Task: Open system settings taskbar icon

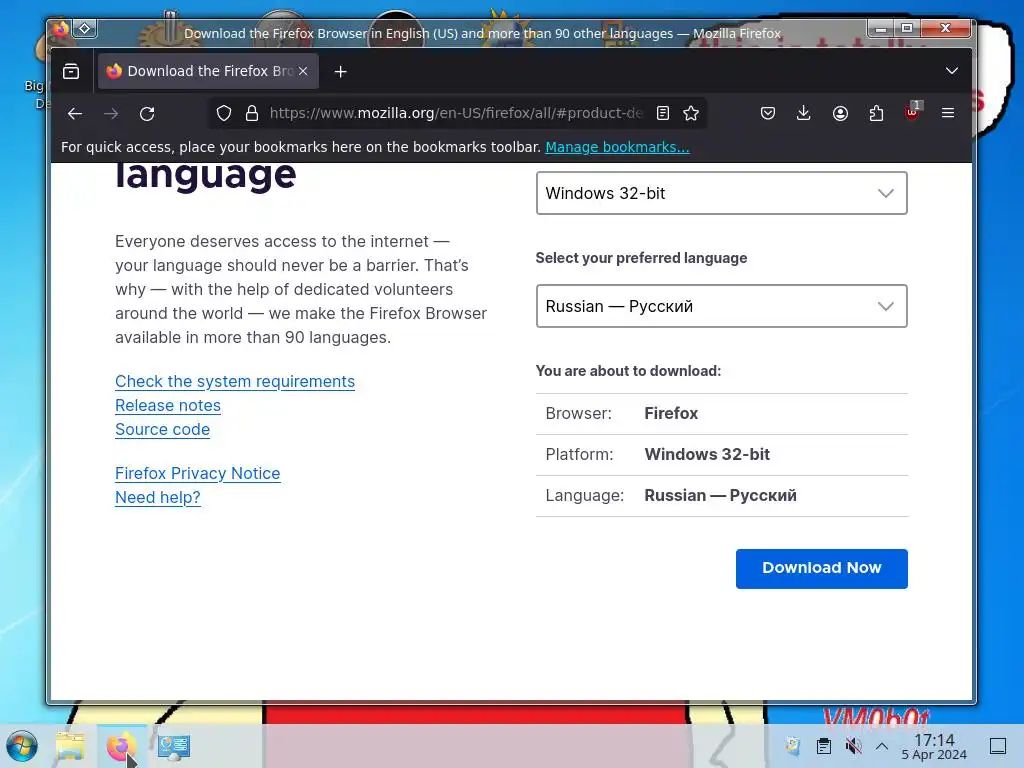Action: pos(174,746)
